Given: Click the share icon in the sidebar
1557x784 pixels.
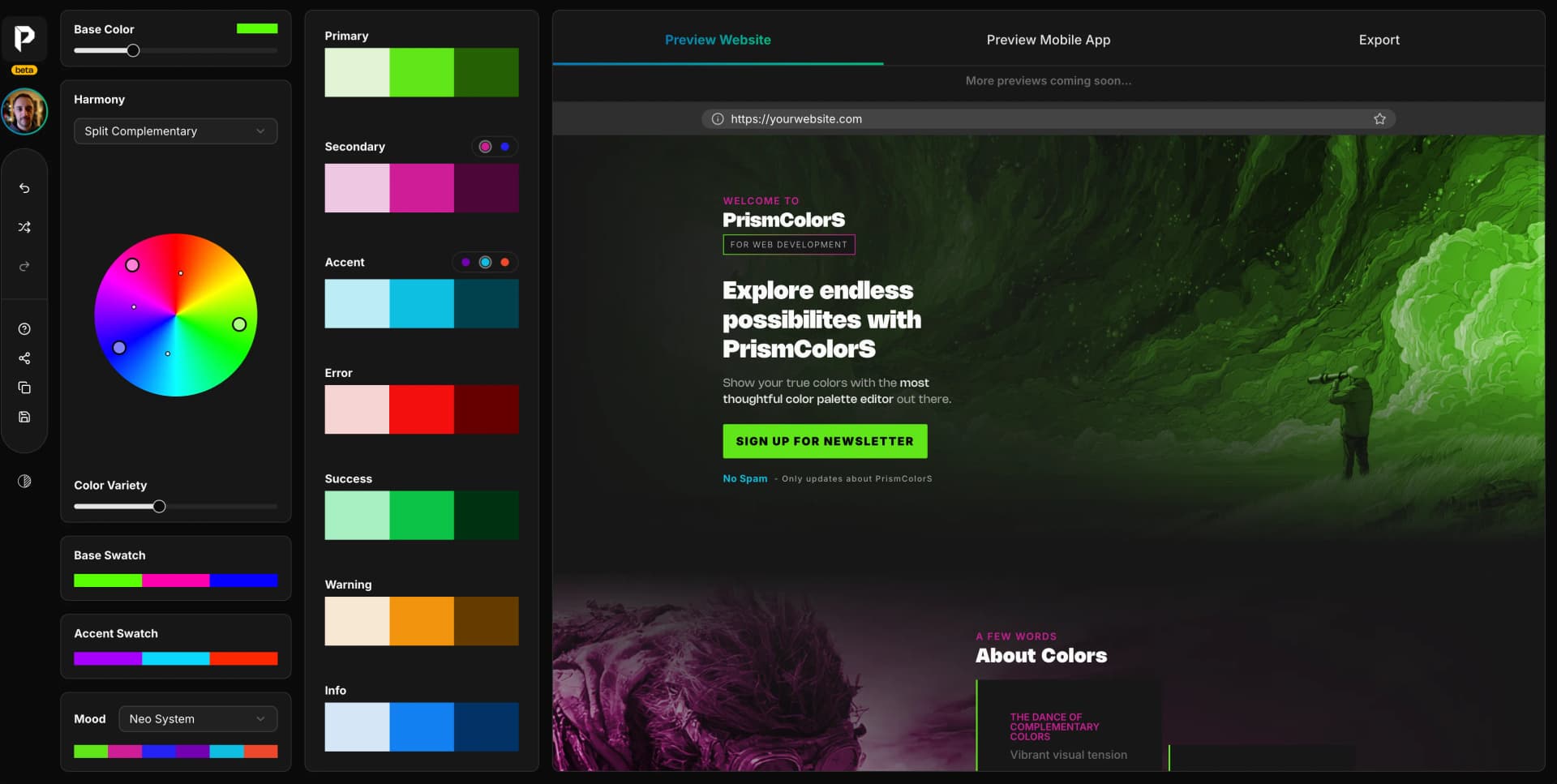Looking at the screenshot, I should [x=24, y=358].
